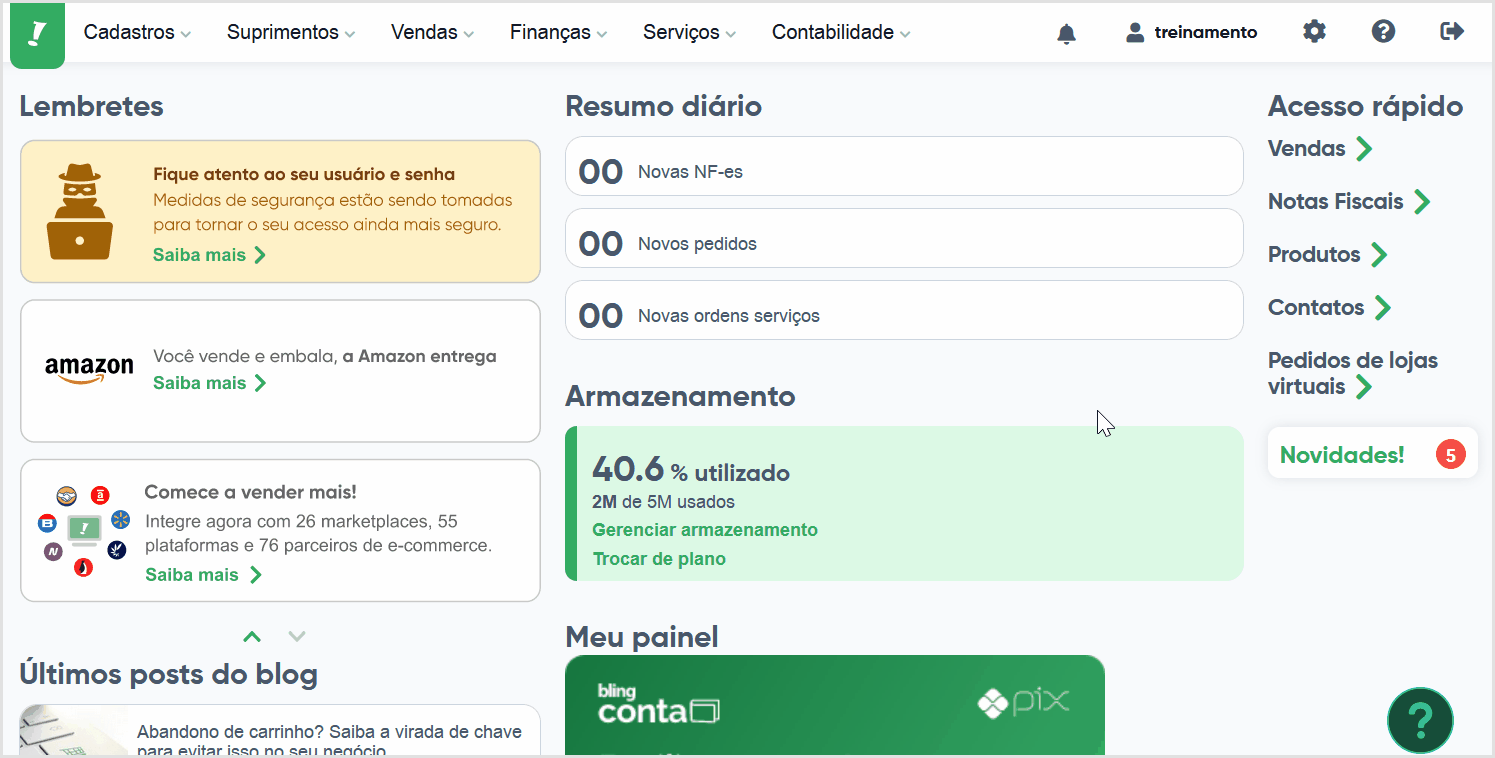Click Saiba mais in Amazon card
Image resolution: width=1495 pixels, height=758 pixels.
(x=209, y=383)
